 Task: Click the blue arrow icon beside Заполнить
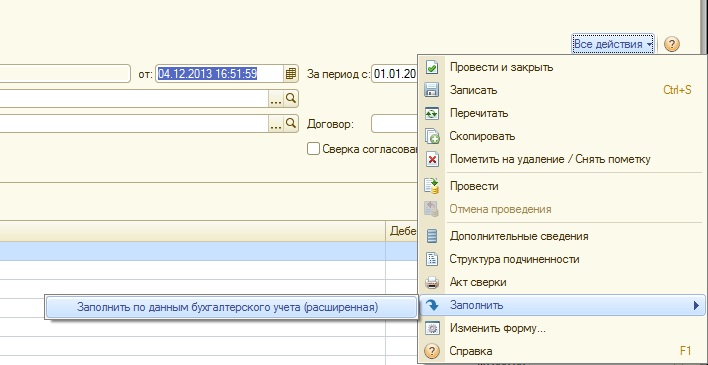(x=432, y=305)
